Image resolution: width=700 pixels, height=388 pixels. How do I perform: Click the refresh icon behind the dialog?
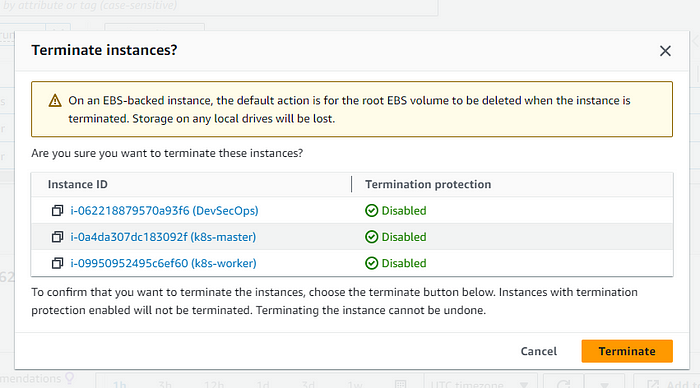[x=563, y=383]
